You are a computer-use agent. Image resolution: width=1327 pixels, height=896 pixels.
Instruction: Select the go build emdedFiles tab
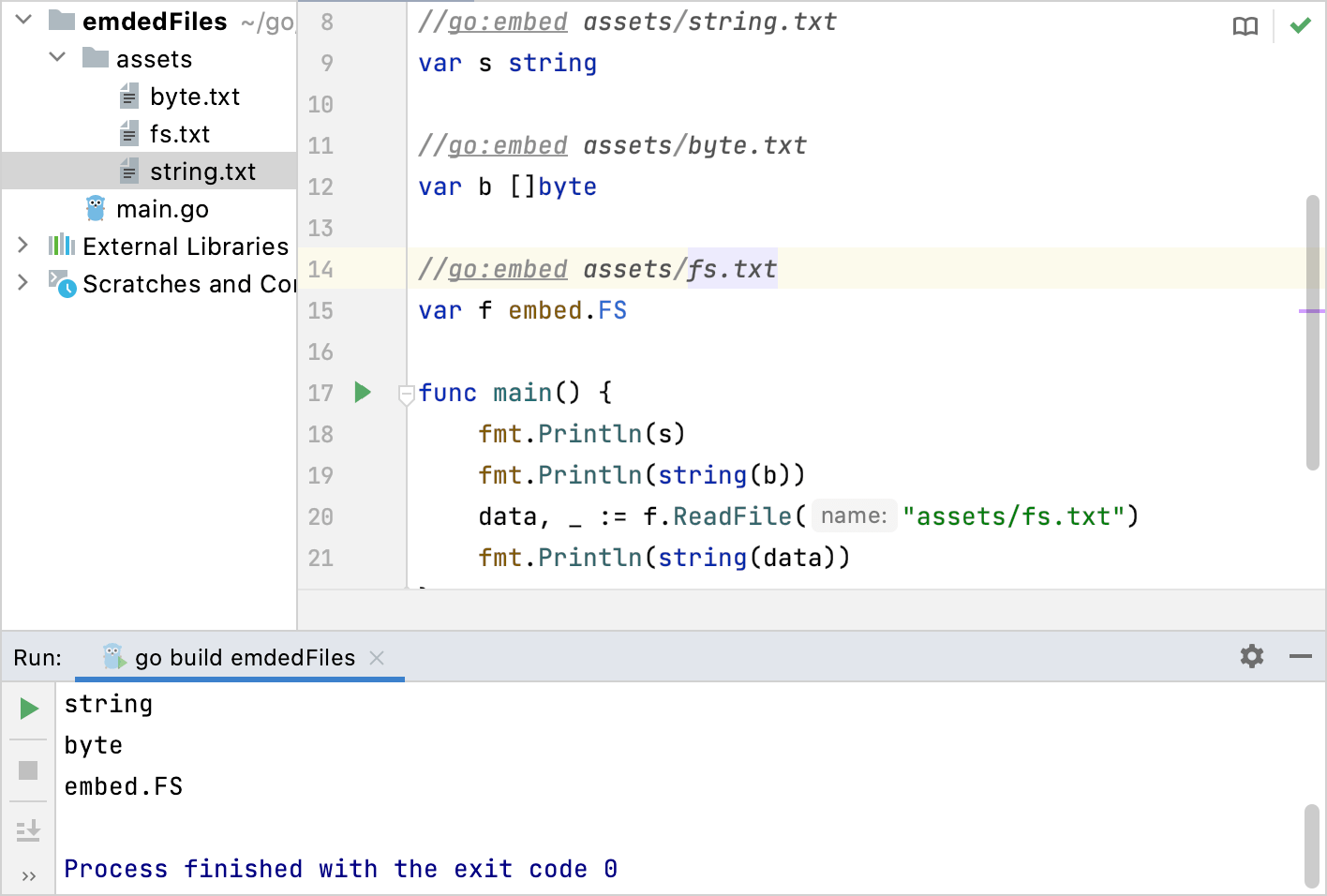244,658
